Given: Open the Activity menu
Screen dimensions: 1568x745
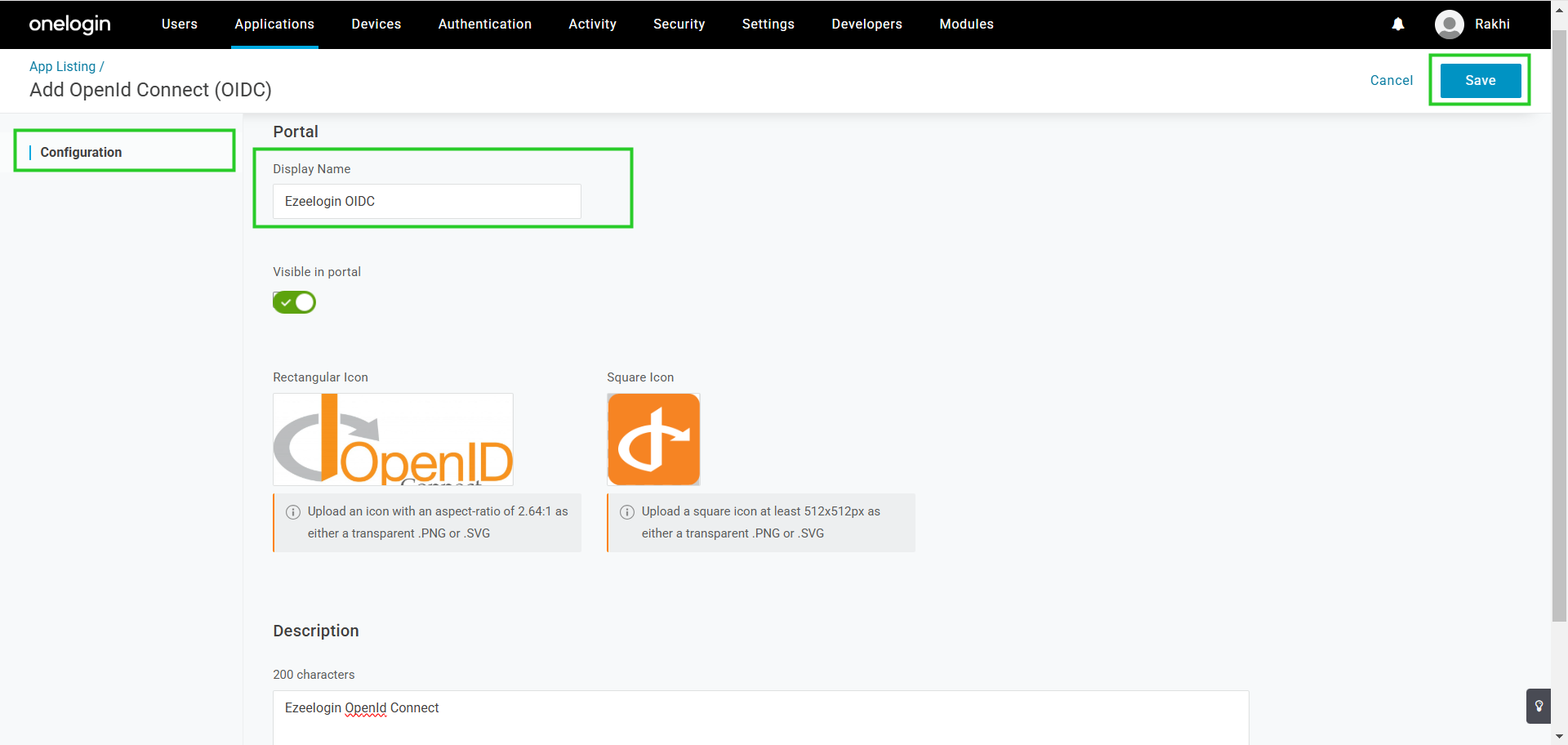Looking at the screenshot, I should click(593, 25).
